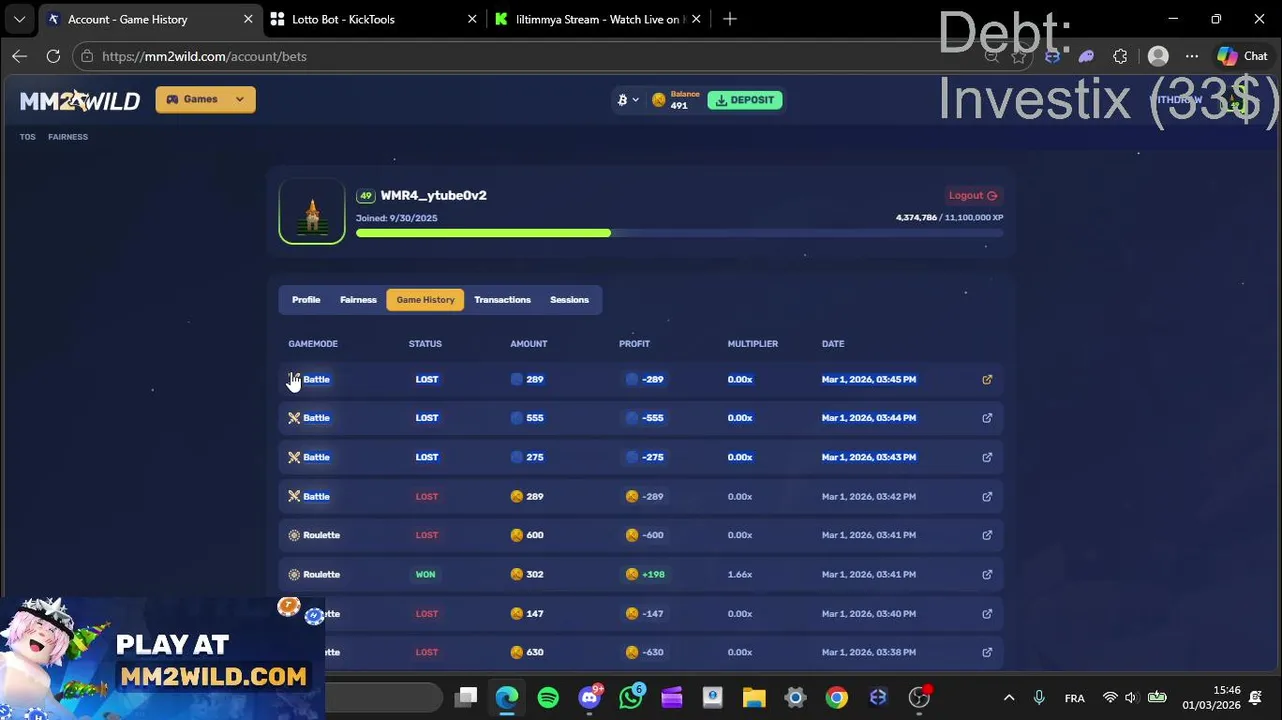Open new browser tab with plus

click(x=730, y=19)
